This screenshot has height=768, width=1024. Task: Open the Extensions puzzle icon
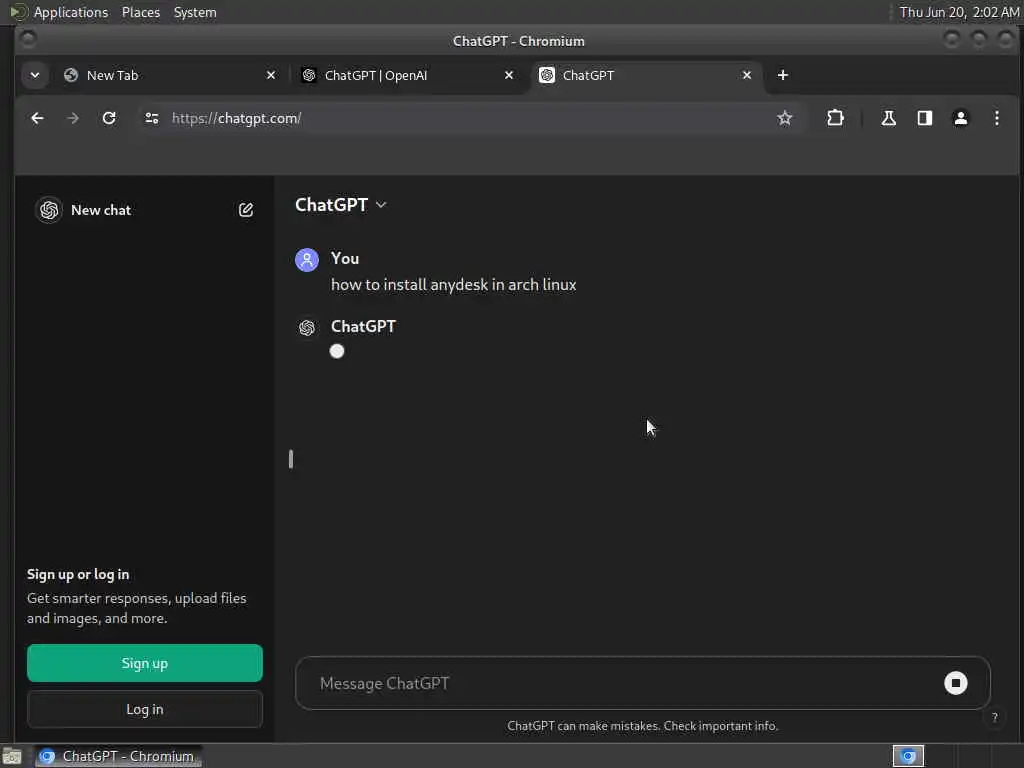835,118
